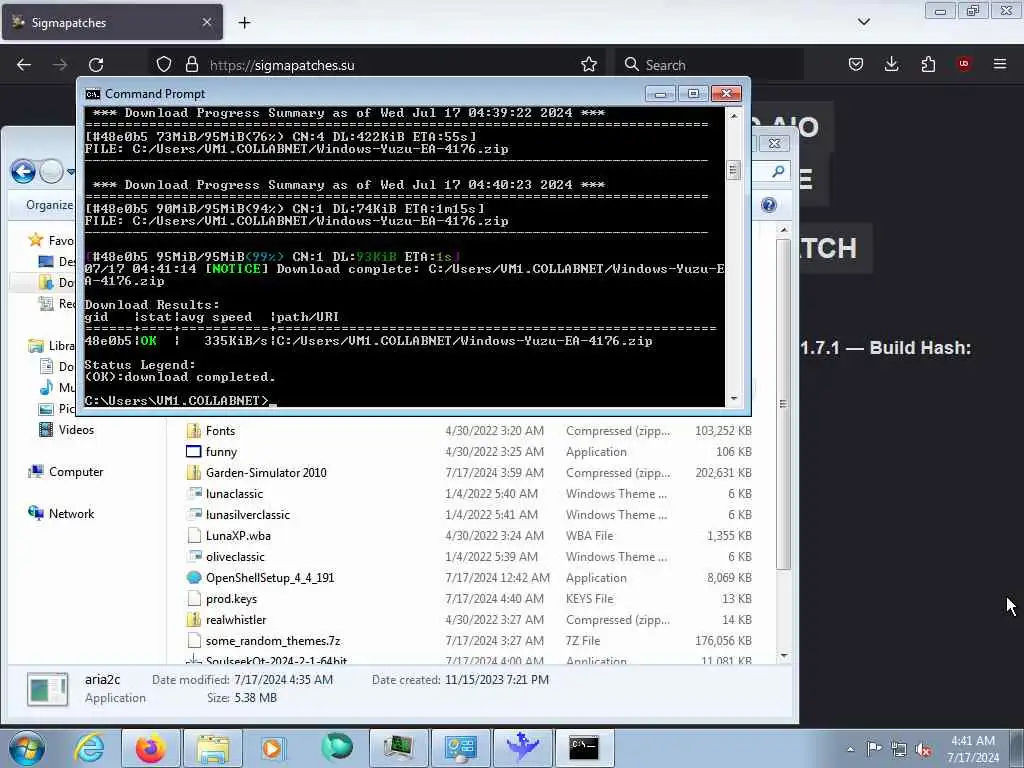Open Firefox downloads panel
Screen dimensions: 1024x768
tap(891, 64)
